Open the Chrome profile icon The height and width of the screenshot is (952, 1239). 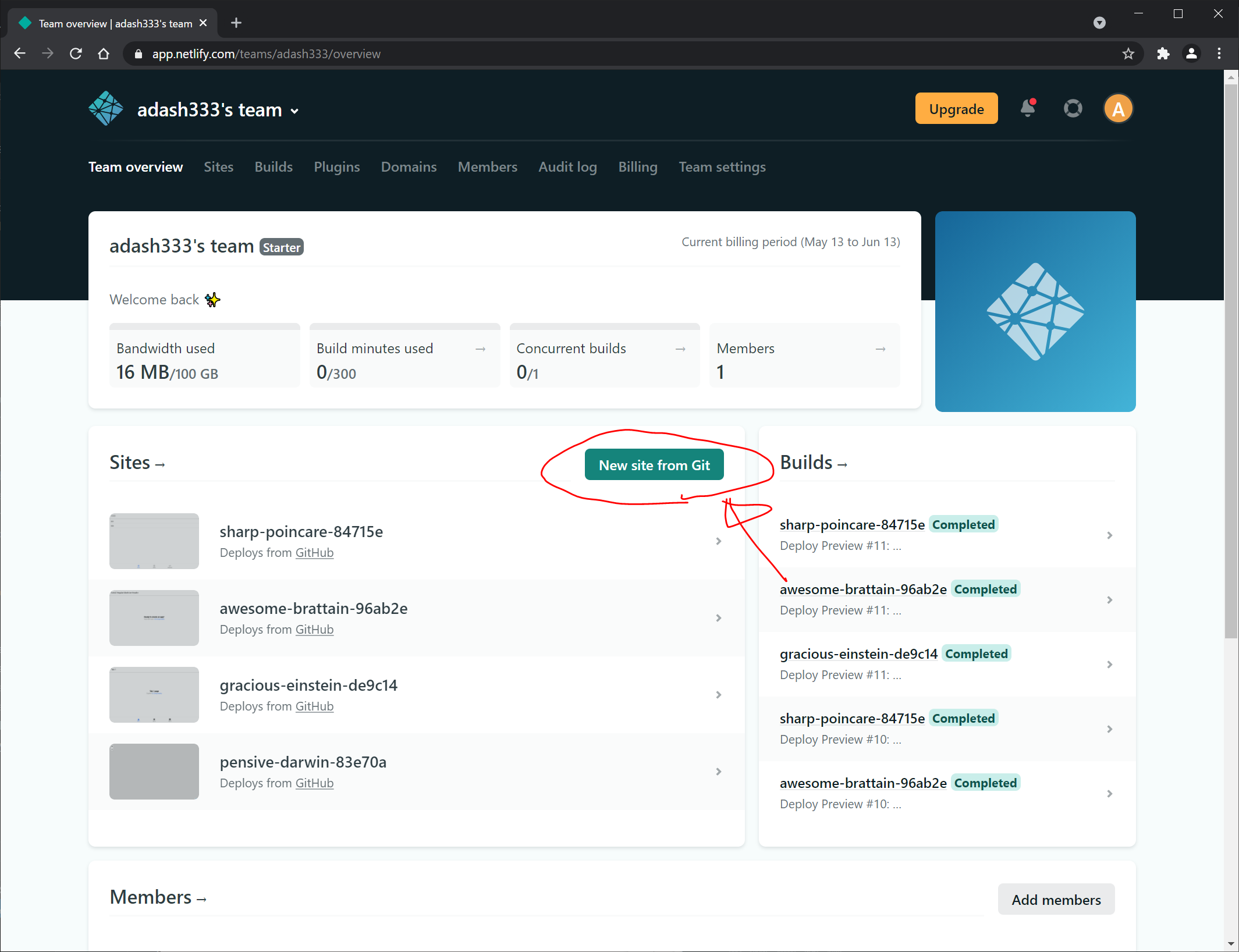[1191, 54]
